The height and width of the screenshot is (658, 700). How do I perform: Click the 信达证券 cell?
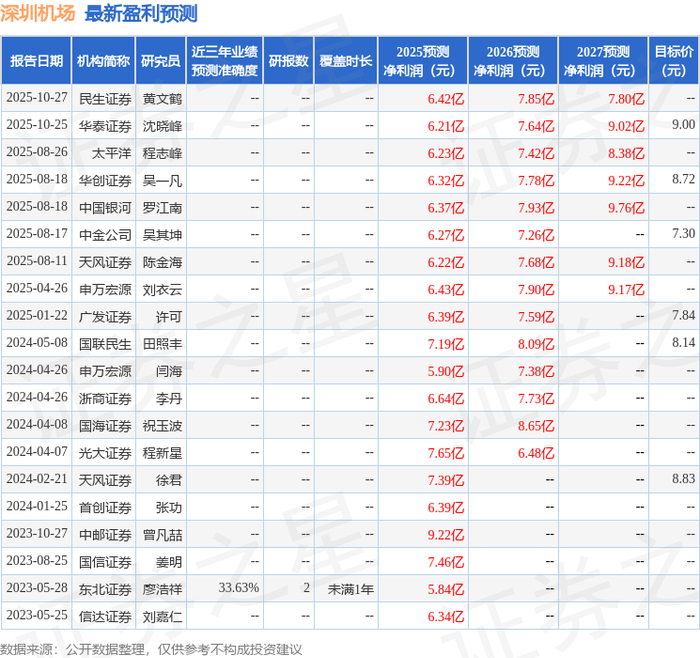click(105, 616)
